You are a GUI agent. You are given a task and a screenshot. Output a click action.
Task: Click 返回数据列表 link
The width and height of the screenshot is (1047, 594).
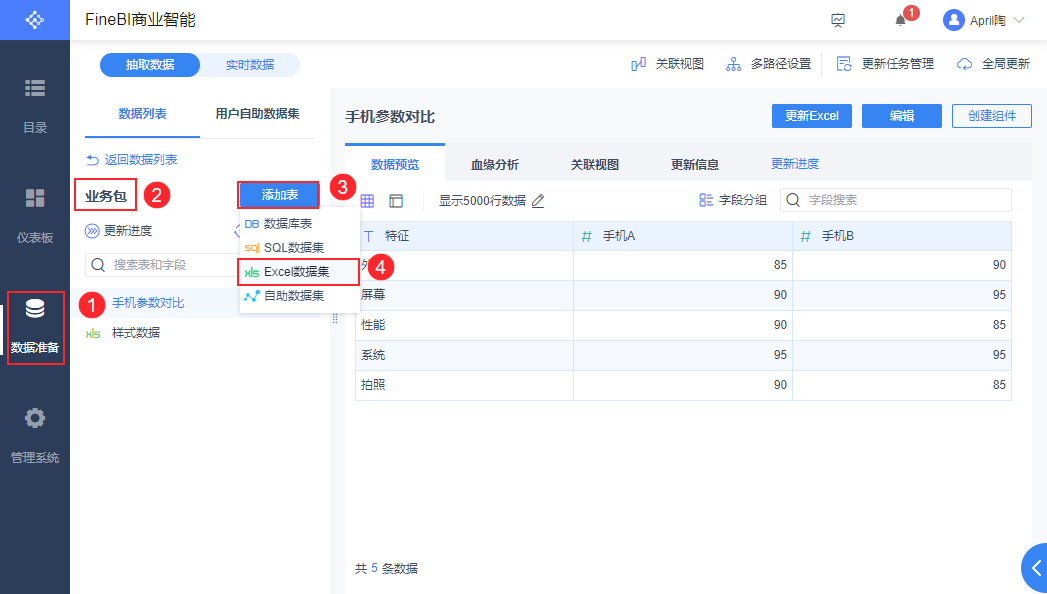tap(132, 160)
